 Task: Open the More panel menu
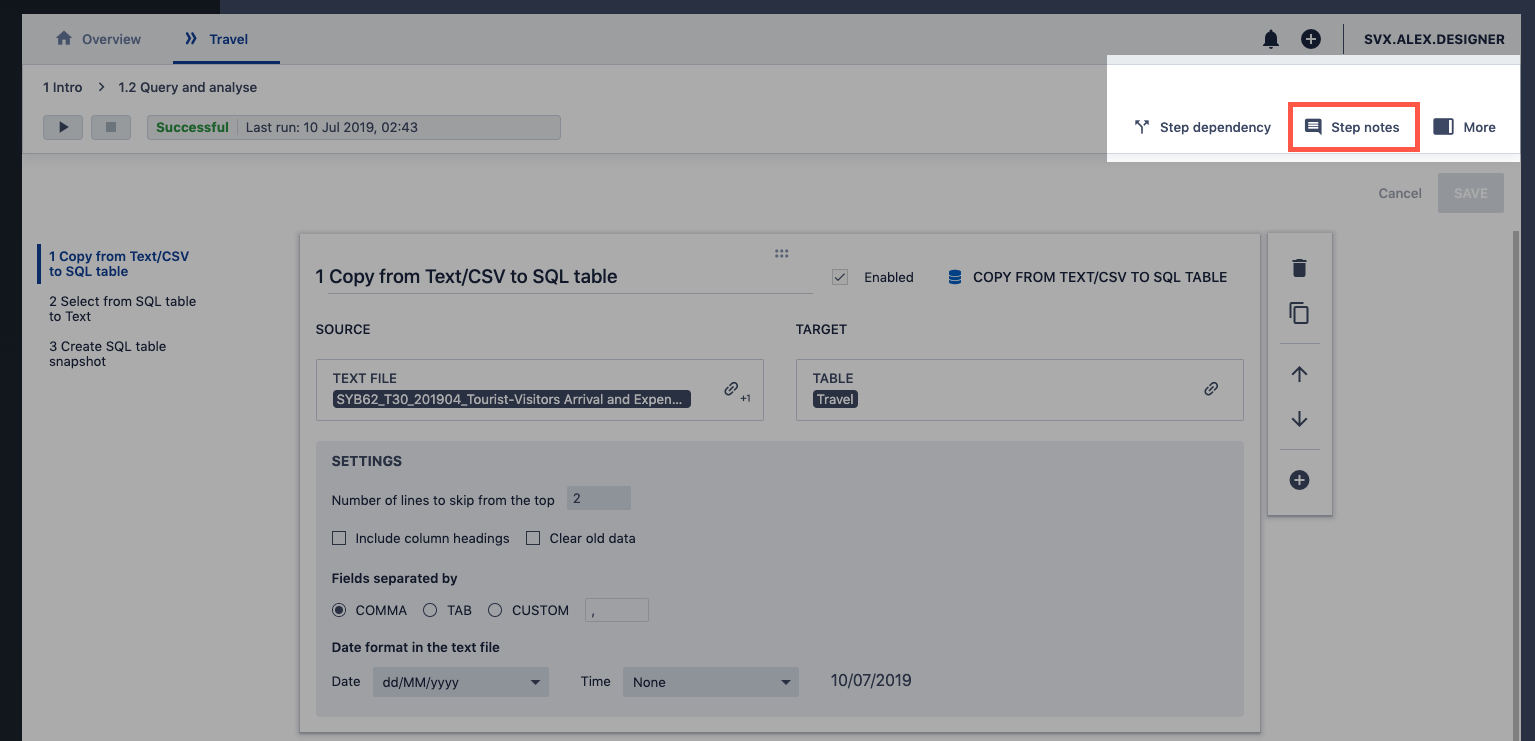(1464, 127)
